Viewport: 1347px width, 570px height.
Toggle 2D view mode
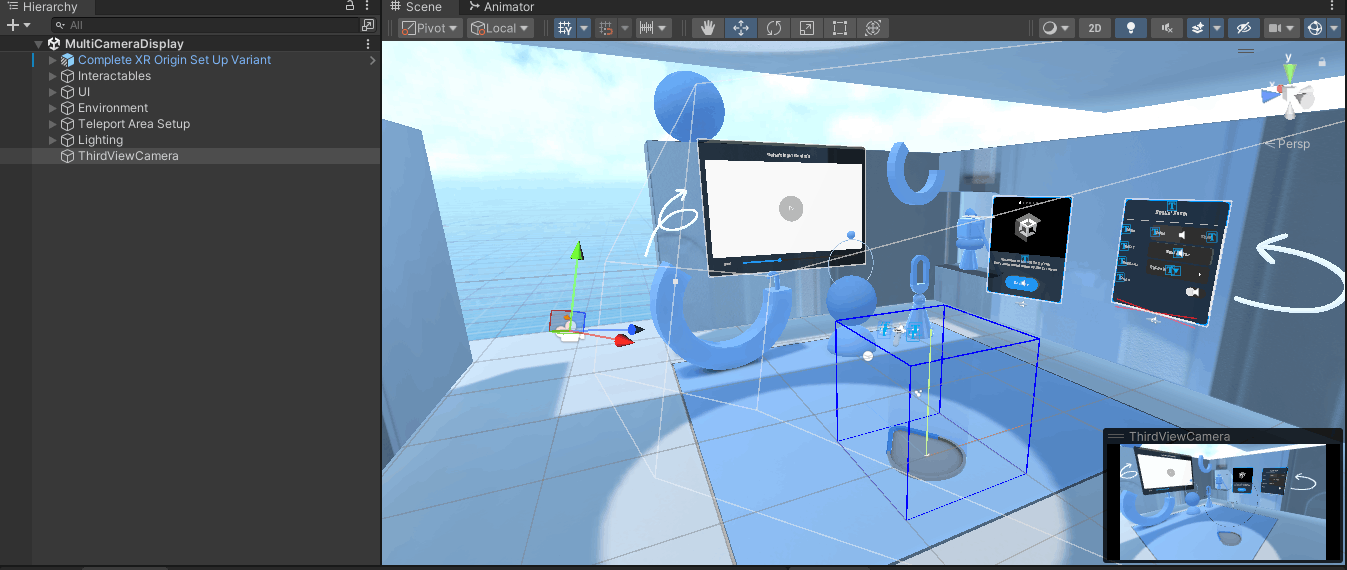[1095, 28]
